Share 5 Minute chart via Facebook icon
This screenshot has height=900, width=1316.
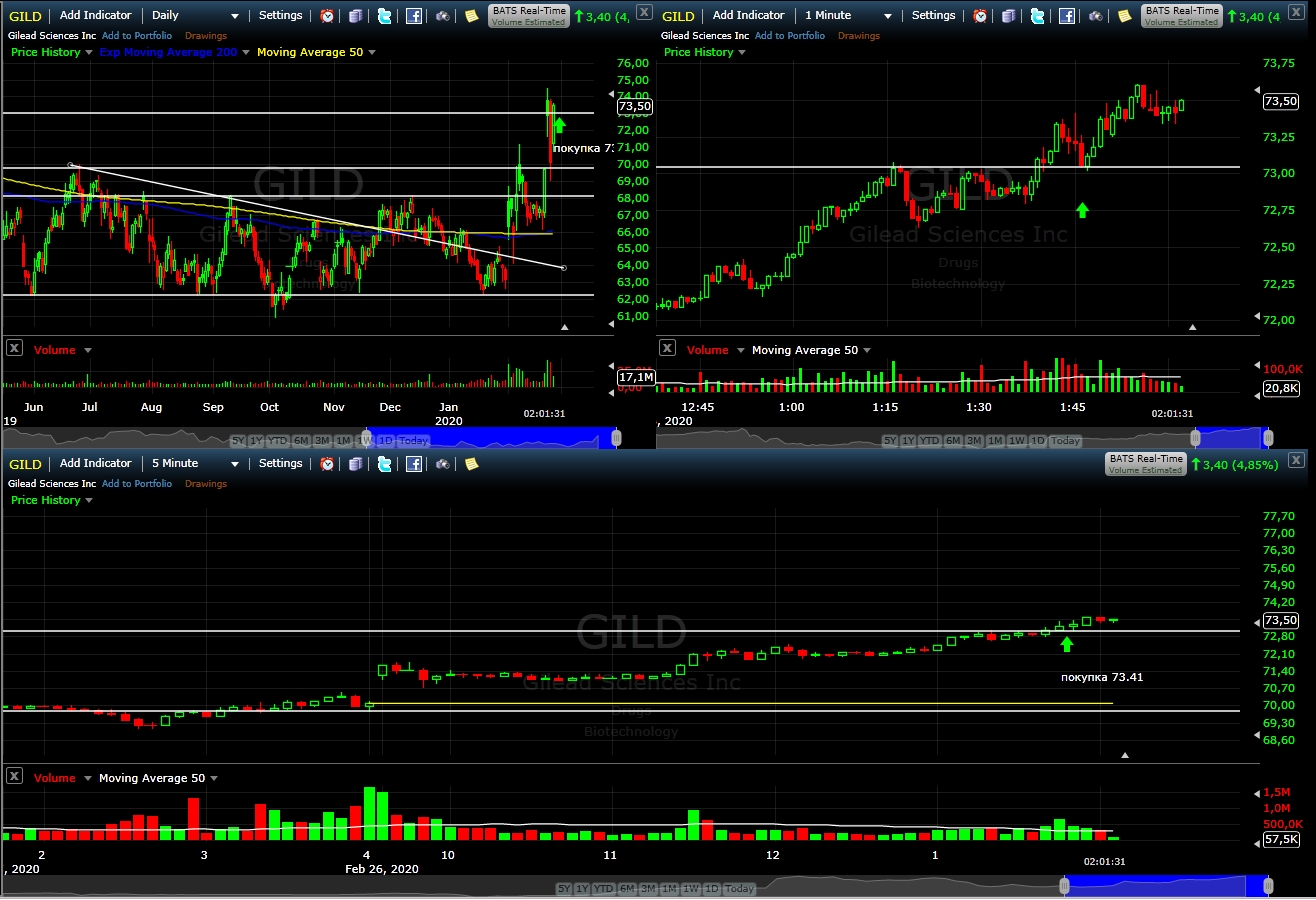point(414,464)
